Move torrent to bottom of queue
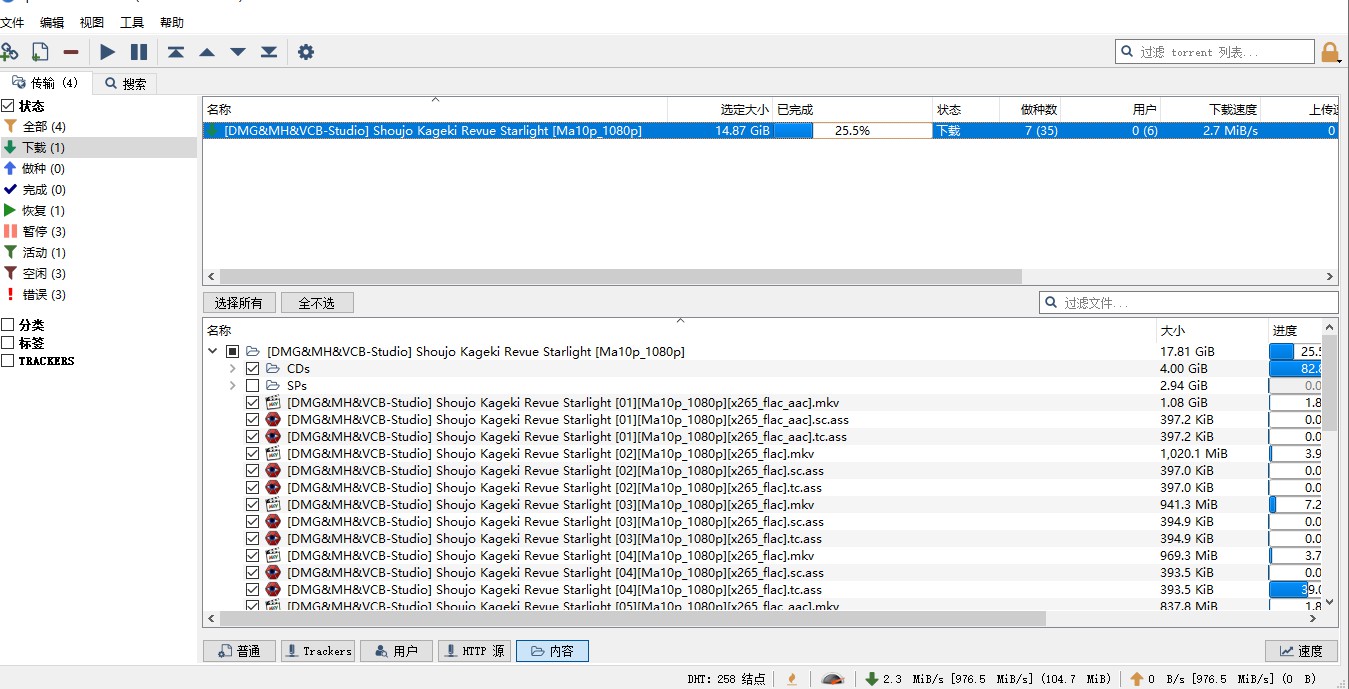The height and width of the screenshot is (689, 1349). pyautogui.click(x=269, y=52)
